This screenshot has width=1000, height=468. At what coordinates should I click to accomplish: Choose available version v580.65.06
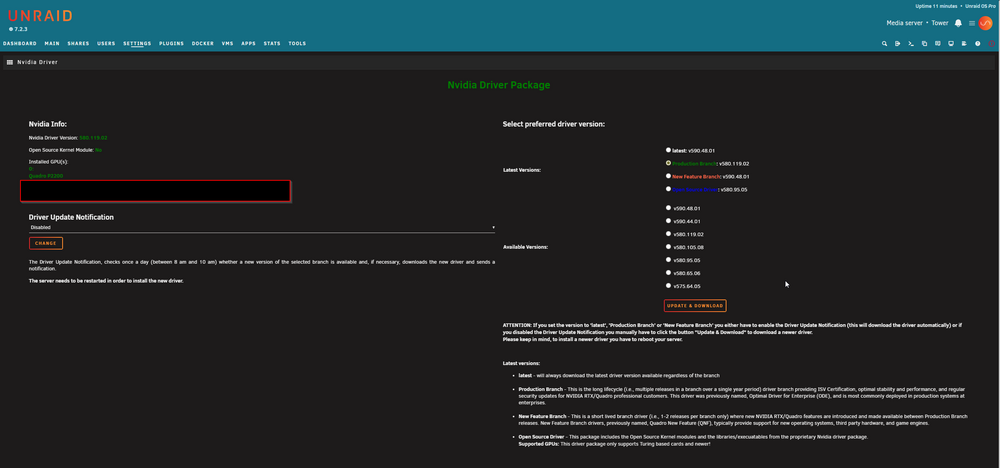tap(668, 272)
